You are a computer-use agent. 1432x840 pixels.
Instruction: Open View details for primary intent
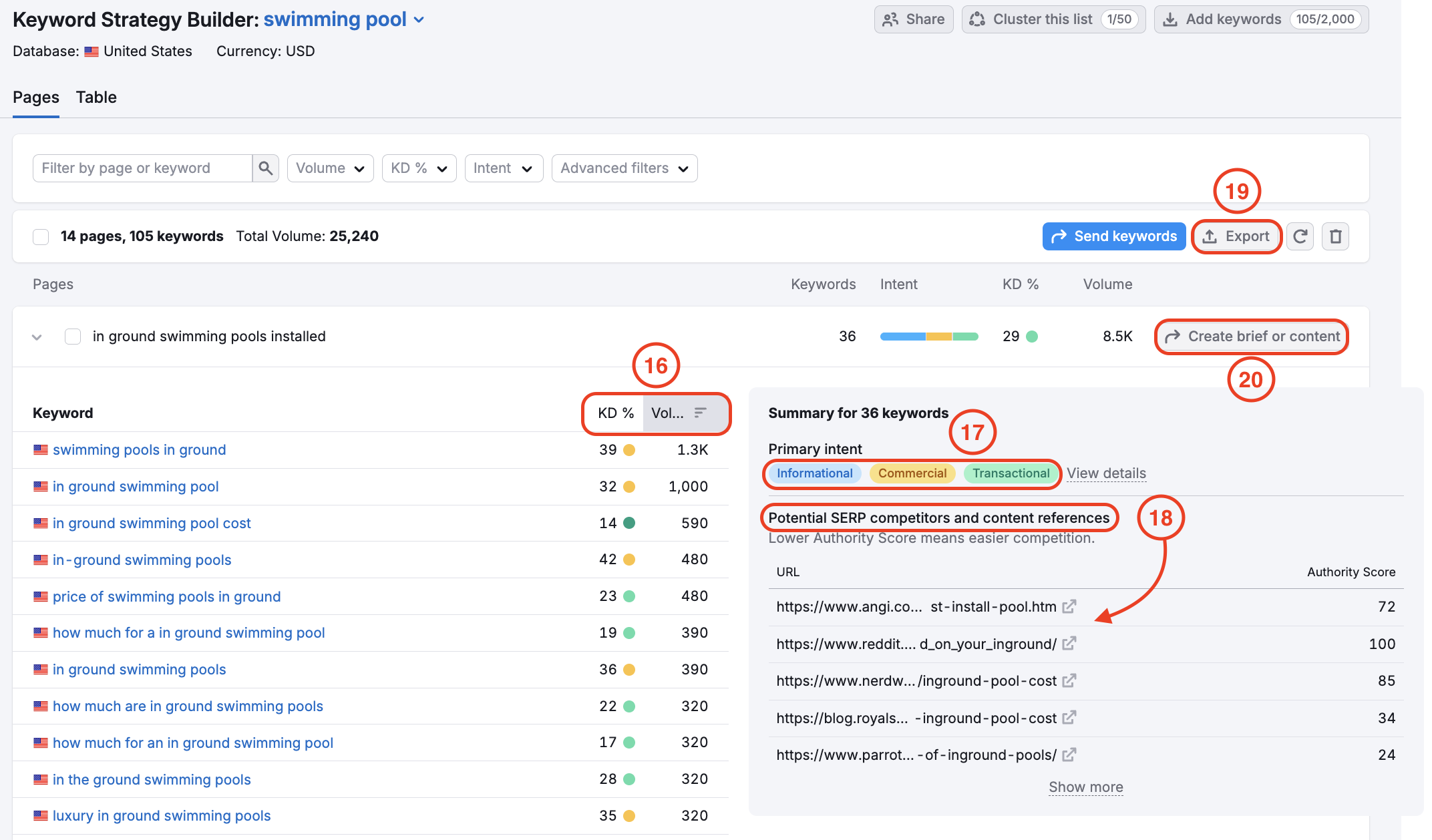[1106, 473]
